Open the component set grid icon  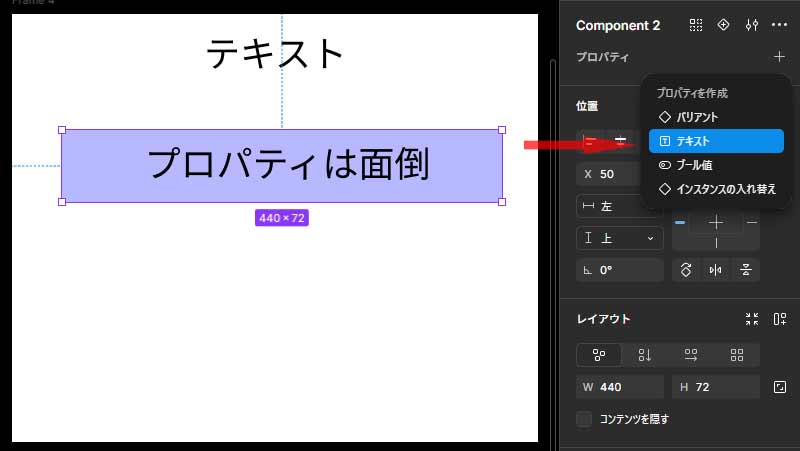(696, 25)
